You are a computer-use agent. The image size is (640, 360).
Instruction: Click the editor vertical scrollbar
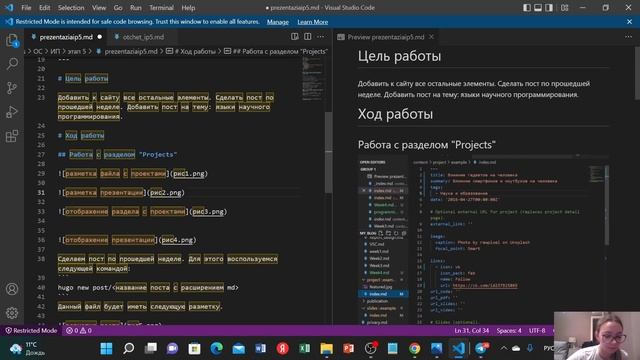coord(329,152)
